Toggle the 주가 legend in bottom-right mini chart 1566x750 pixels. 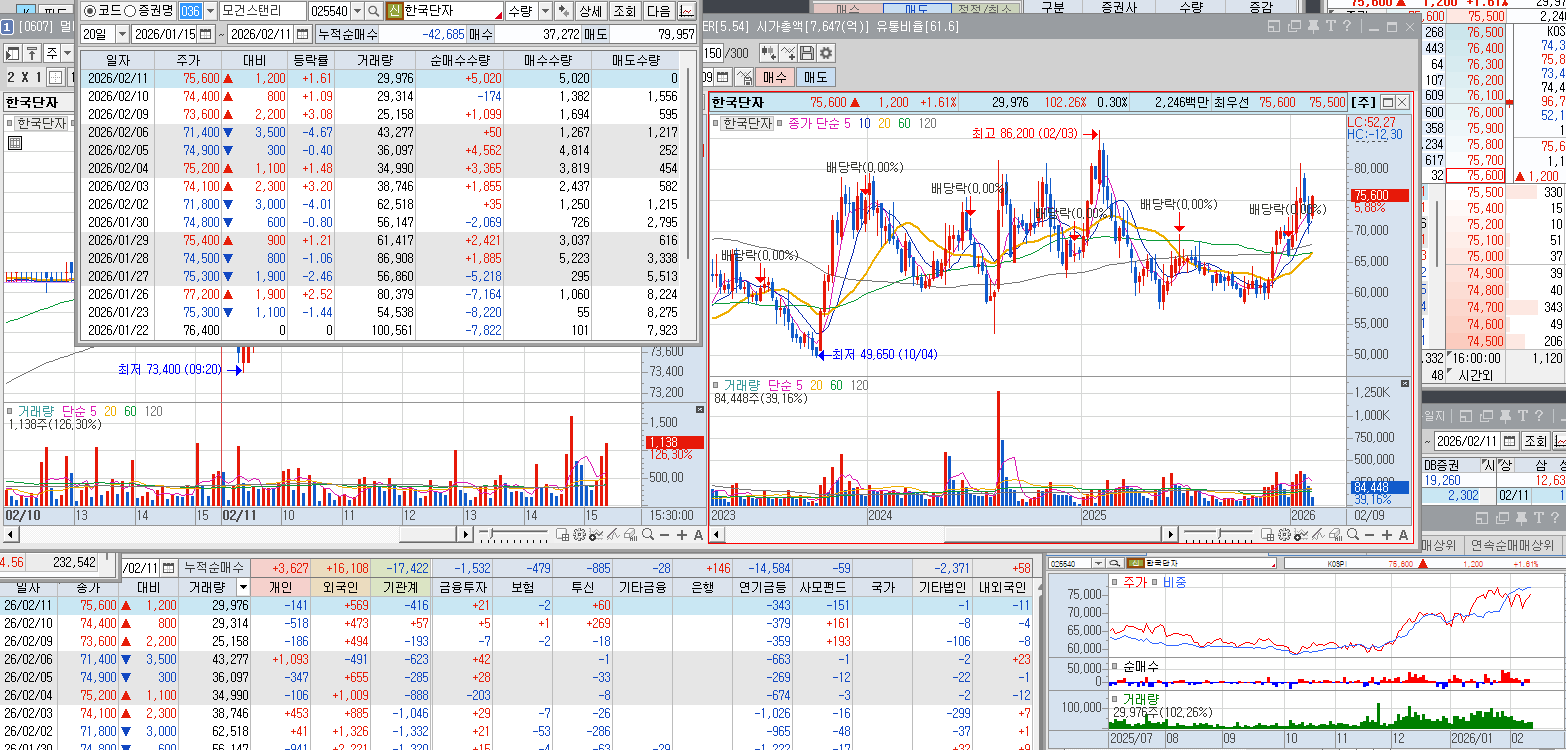tap(1137, 581)
